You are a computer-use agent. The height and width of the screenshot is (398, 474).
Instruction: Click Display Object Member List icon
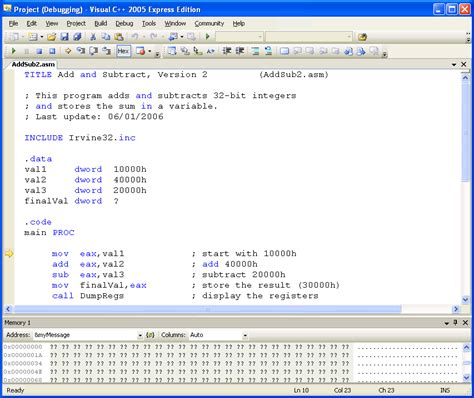click(x=172, y=51)
